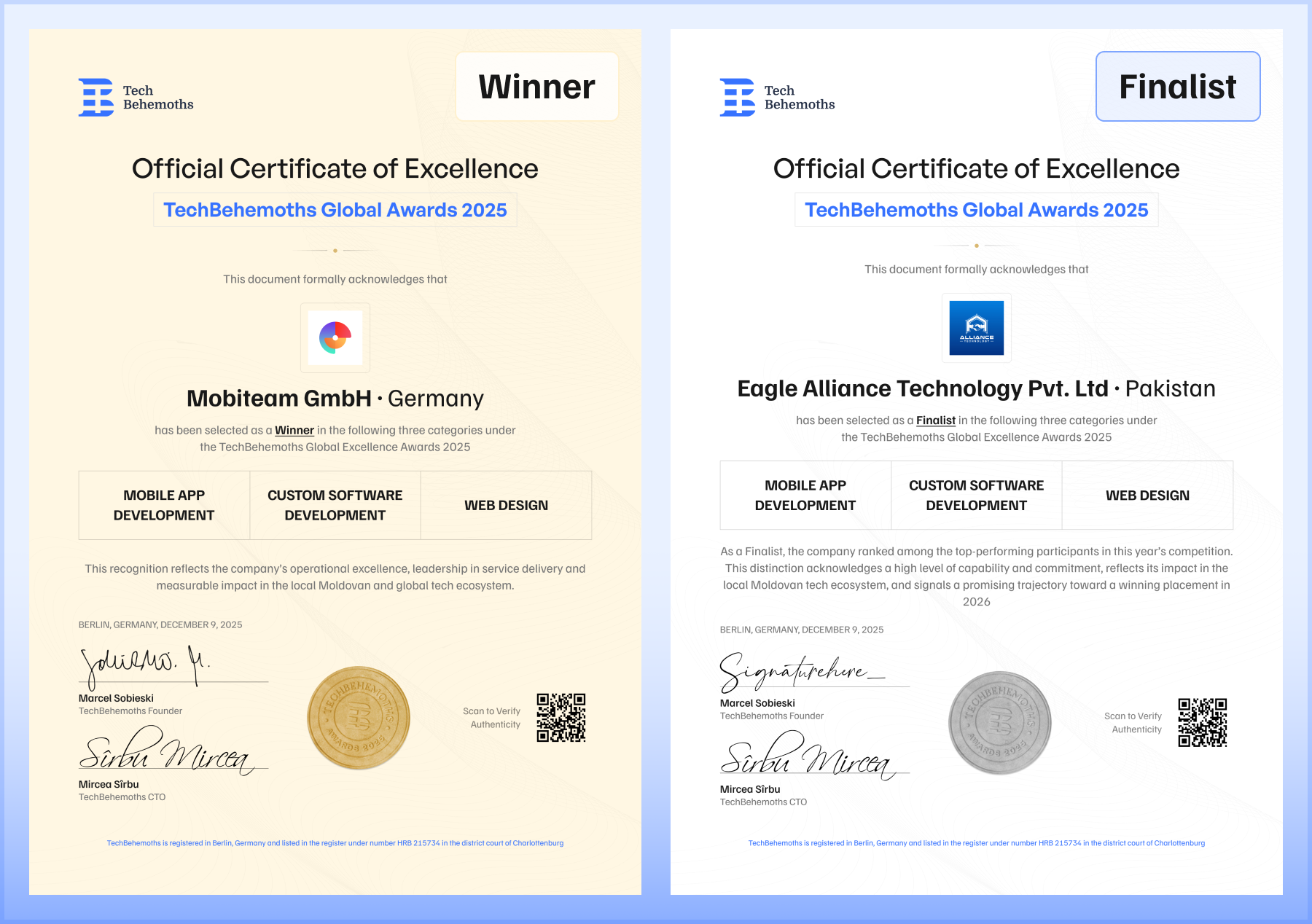This screenshot has width=1312, height=924.
Task: Select the Finalist badge in the top right
Action: (x=1177, y=86)
